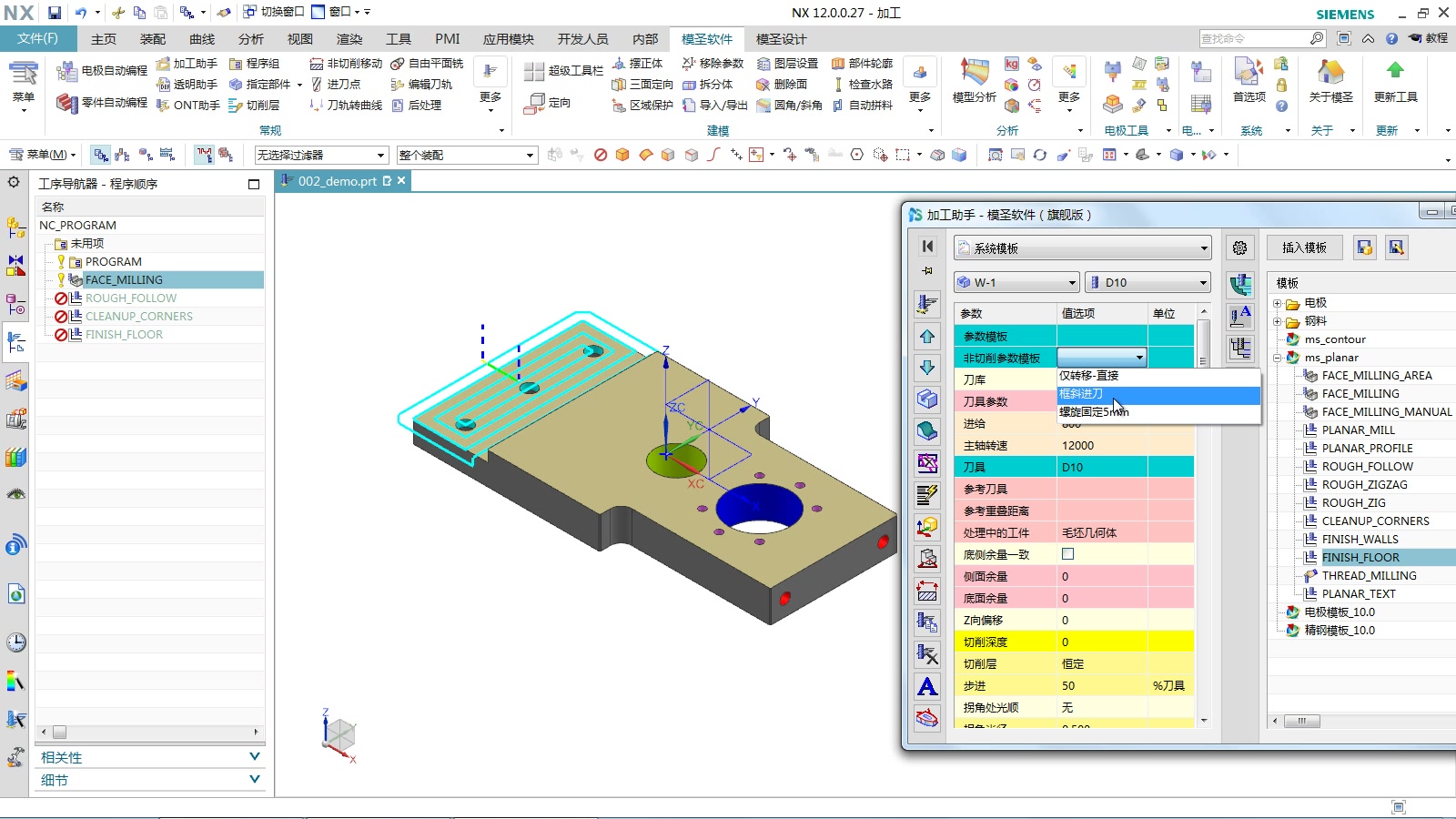Click the move-down arrow icon in 加工助手

pyautogui.click(x=927, y=368)
